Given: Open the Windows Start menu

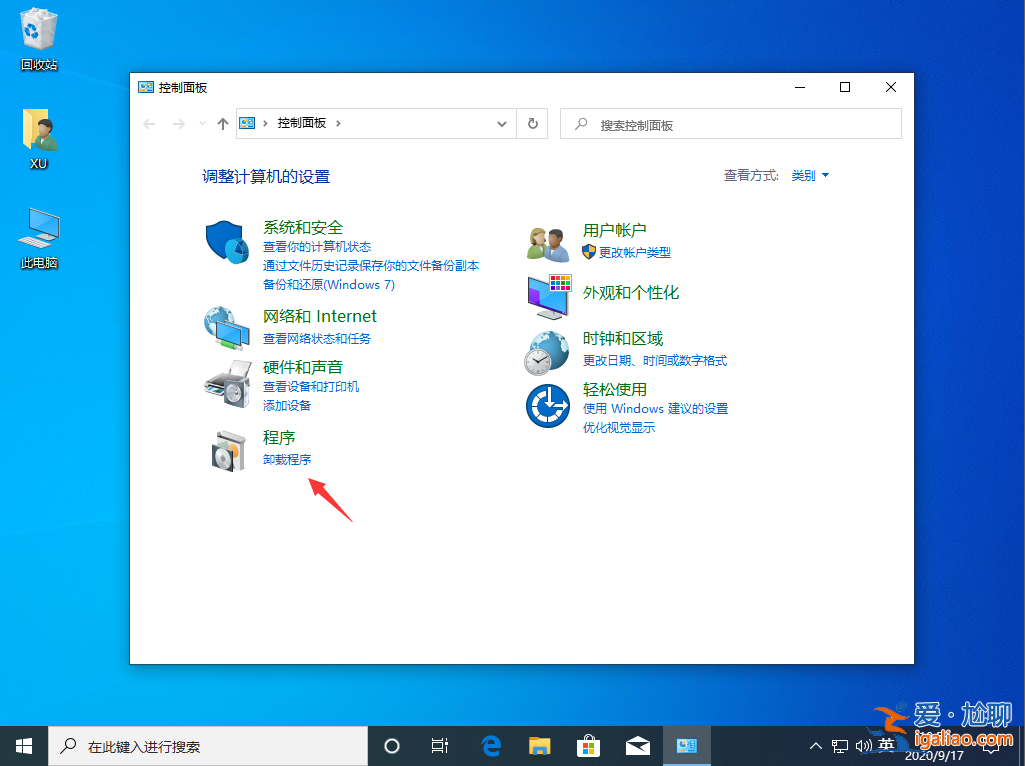Looking at the screenshot, I should (22, 745).
